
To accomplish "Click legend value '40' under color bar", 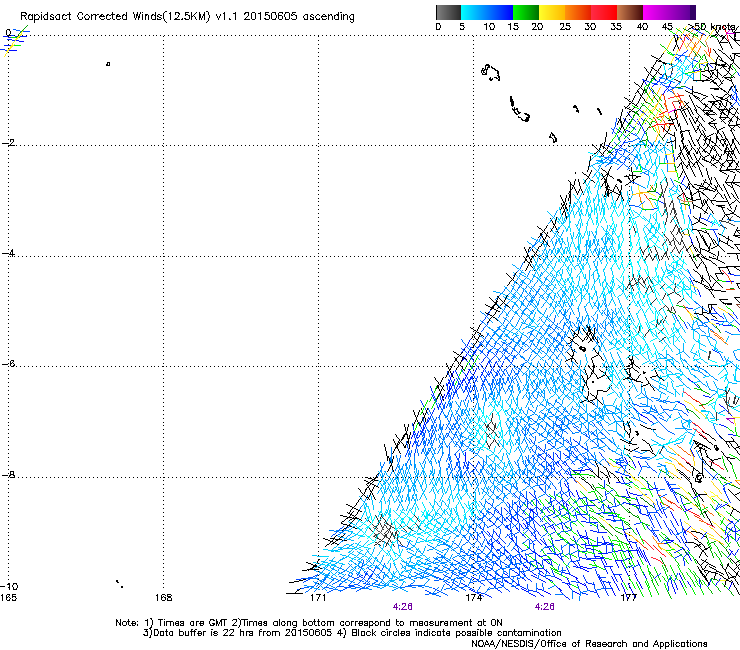I will (x=642, y=27).
